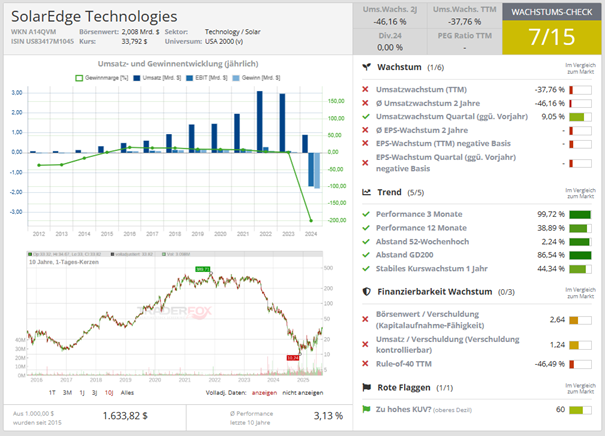Click the 1.633,82 $ result value
This screenshot has height=436, width=605.
click(125, 416)
